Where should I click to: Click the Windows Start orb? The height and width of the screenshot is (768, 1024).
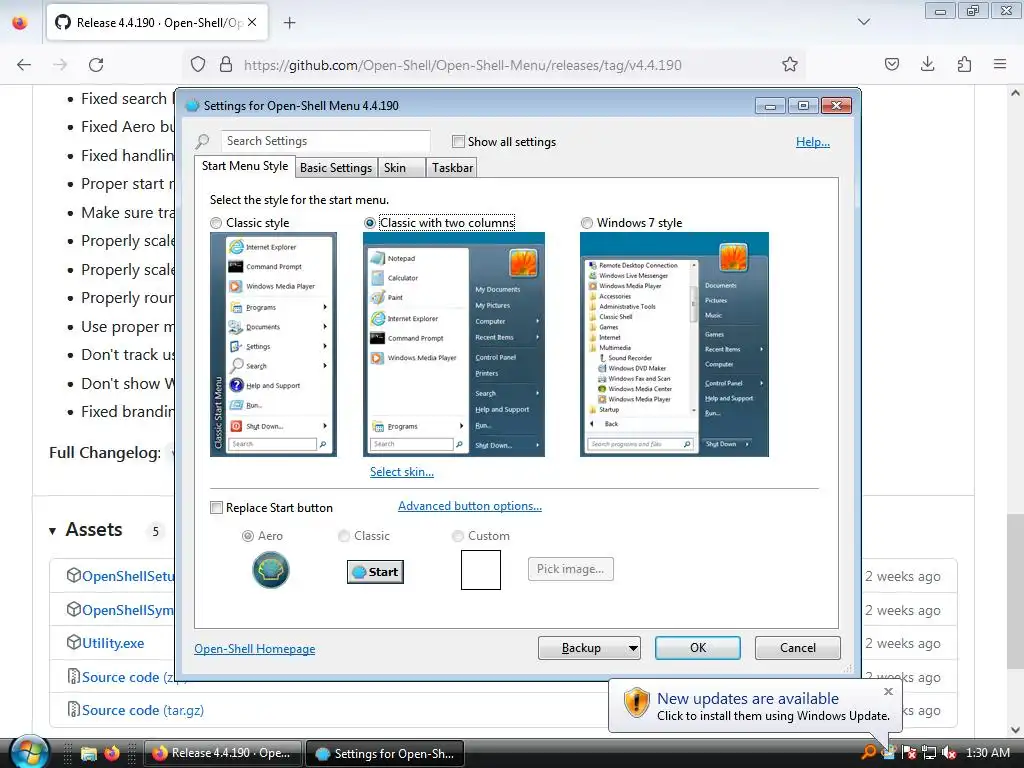[29, 752]
